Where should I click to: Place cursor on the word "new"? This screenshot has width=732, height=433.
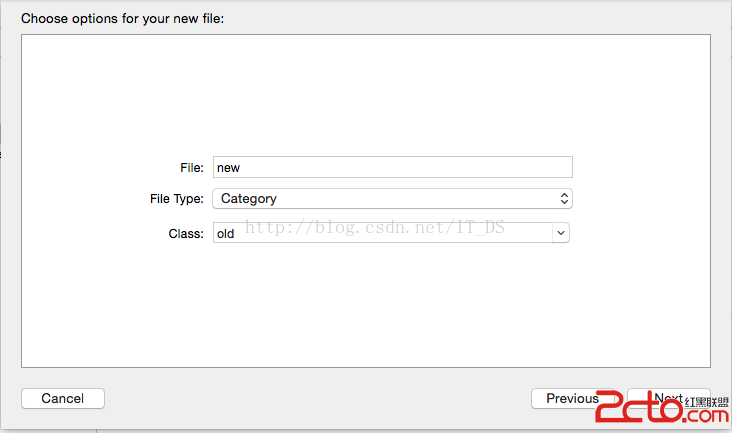coord(229,168)
